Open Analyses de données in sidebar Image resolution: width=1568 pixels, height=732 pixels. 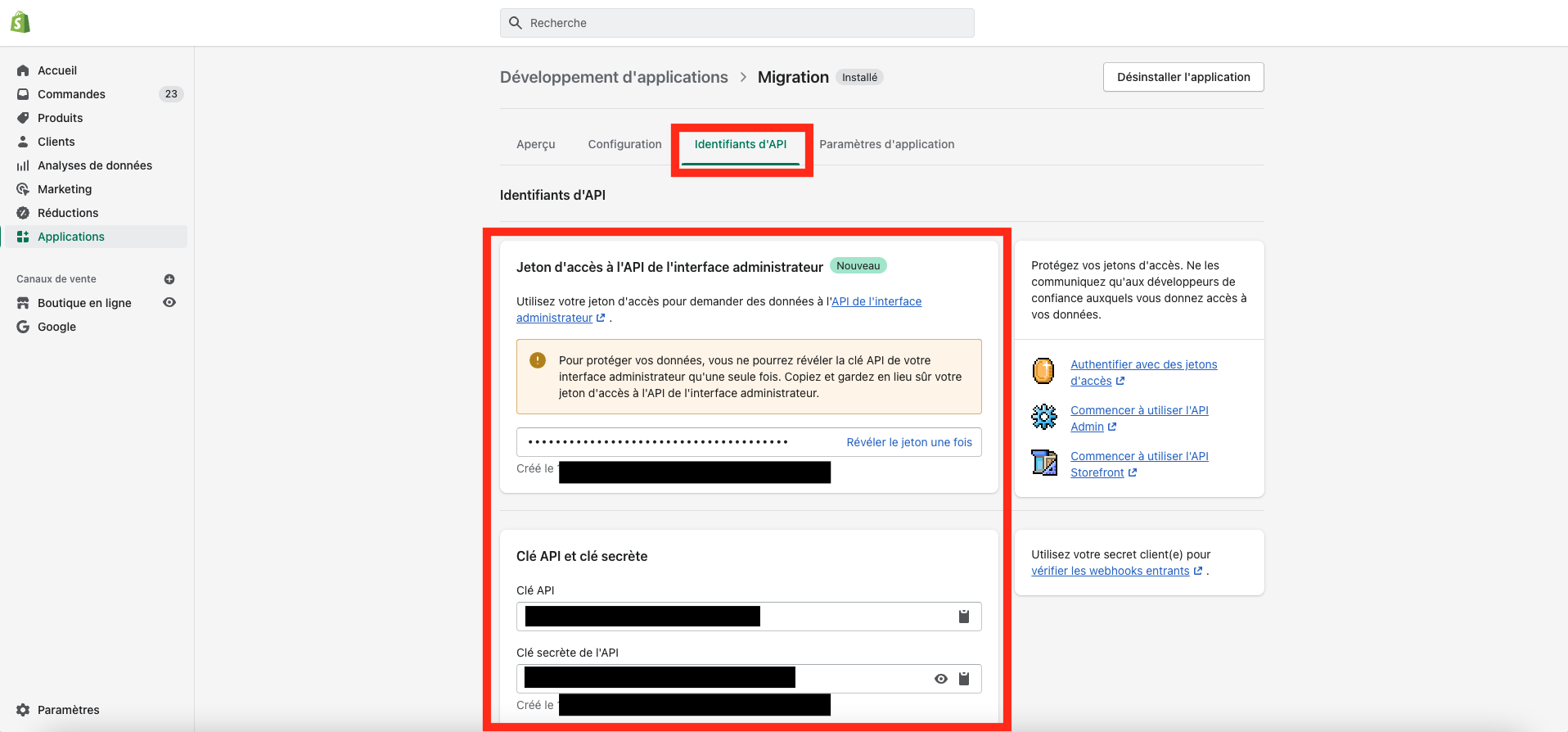point(97,165)
